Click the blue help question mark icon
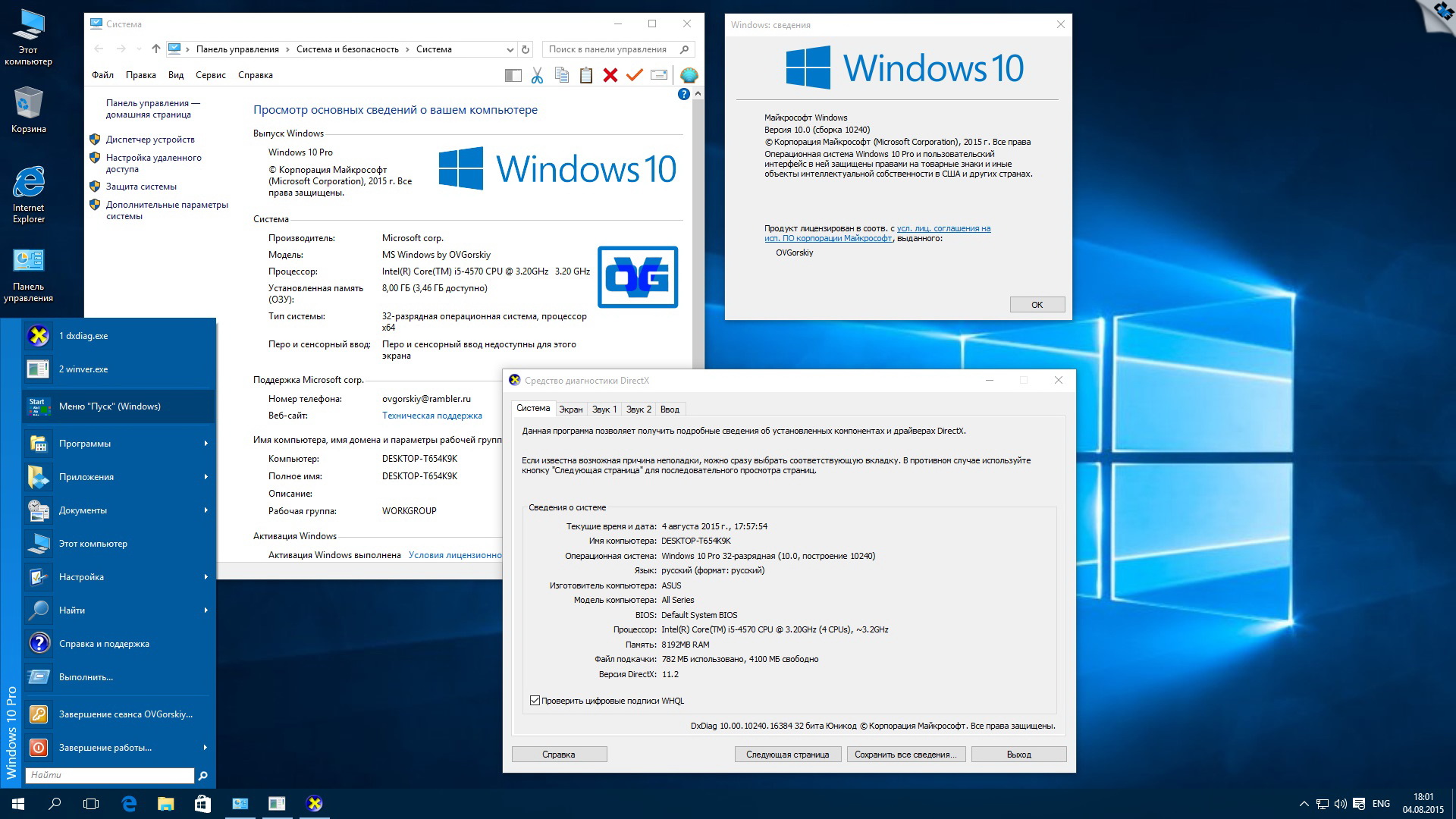 point(683,94)
